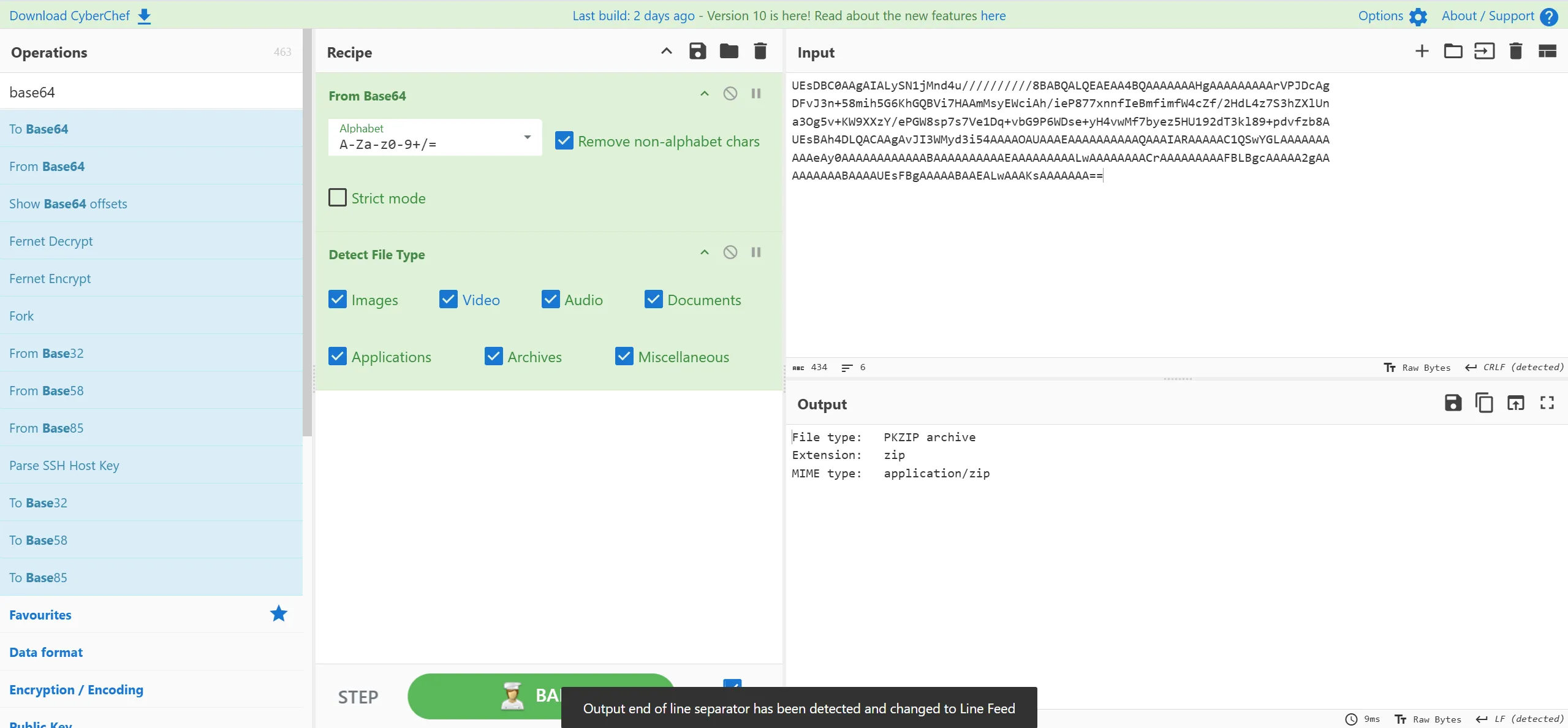Collapse the From Base64 operation
1568x728 pixels.
(x=704, y=94)
